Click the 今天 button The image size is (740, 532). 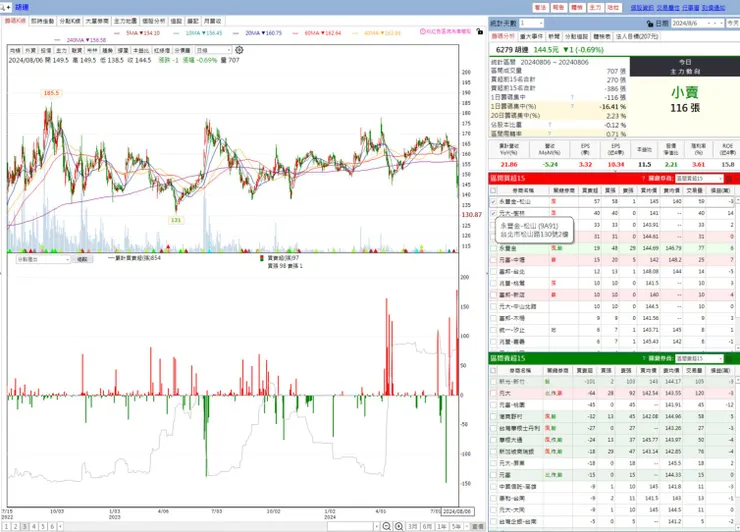(733, 23)
